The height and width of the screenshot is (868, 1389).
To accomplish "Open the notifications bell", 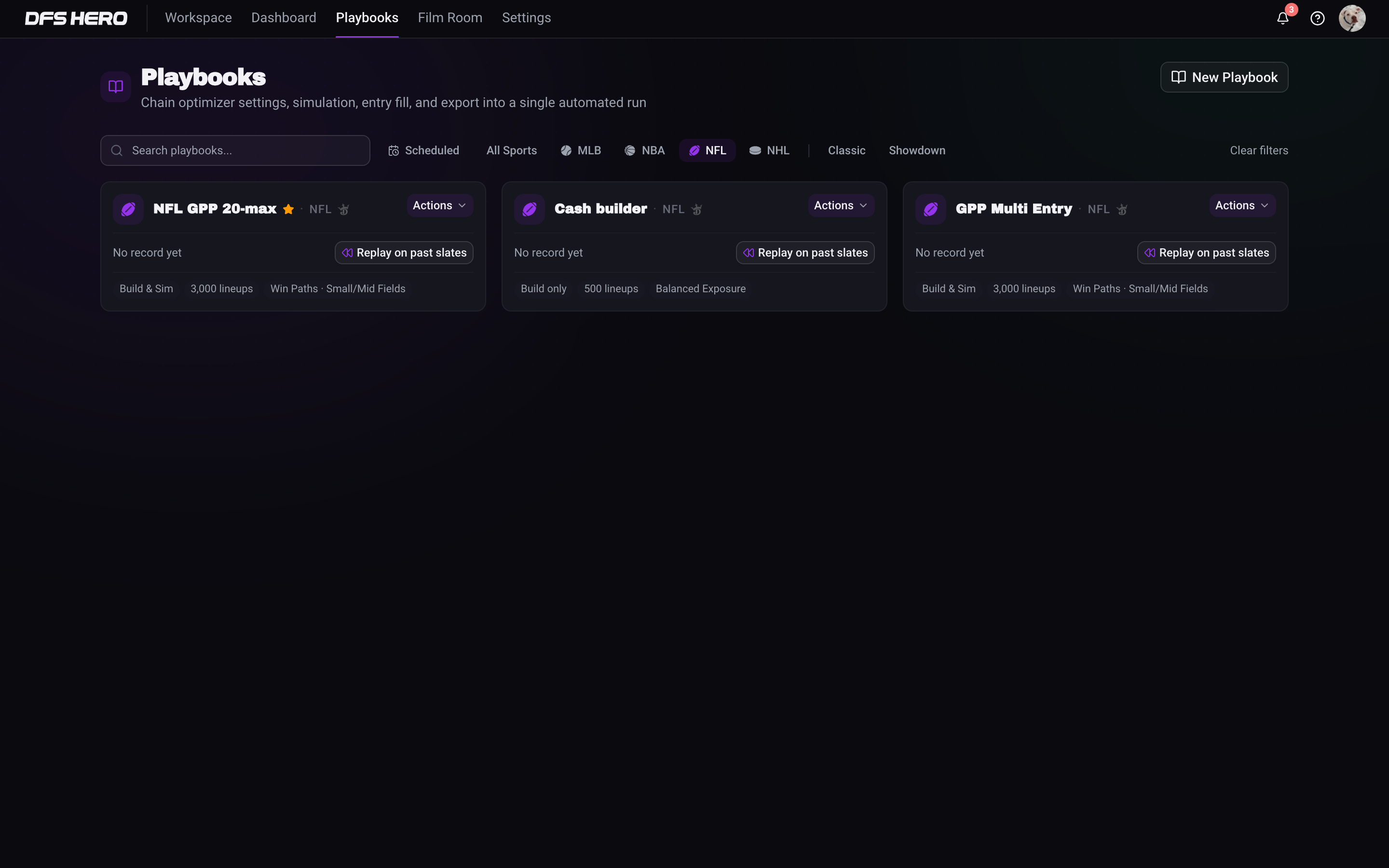I will pyautogui.click(x=1282, y=18).
